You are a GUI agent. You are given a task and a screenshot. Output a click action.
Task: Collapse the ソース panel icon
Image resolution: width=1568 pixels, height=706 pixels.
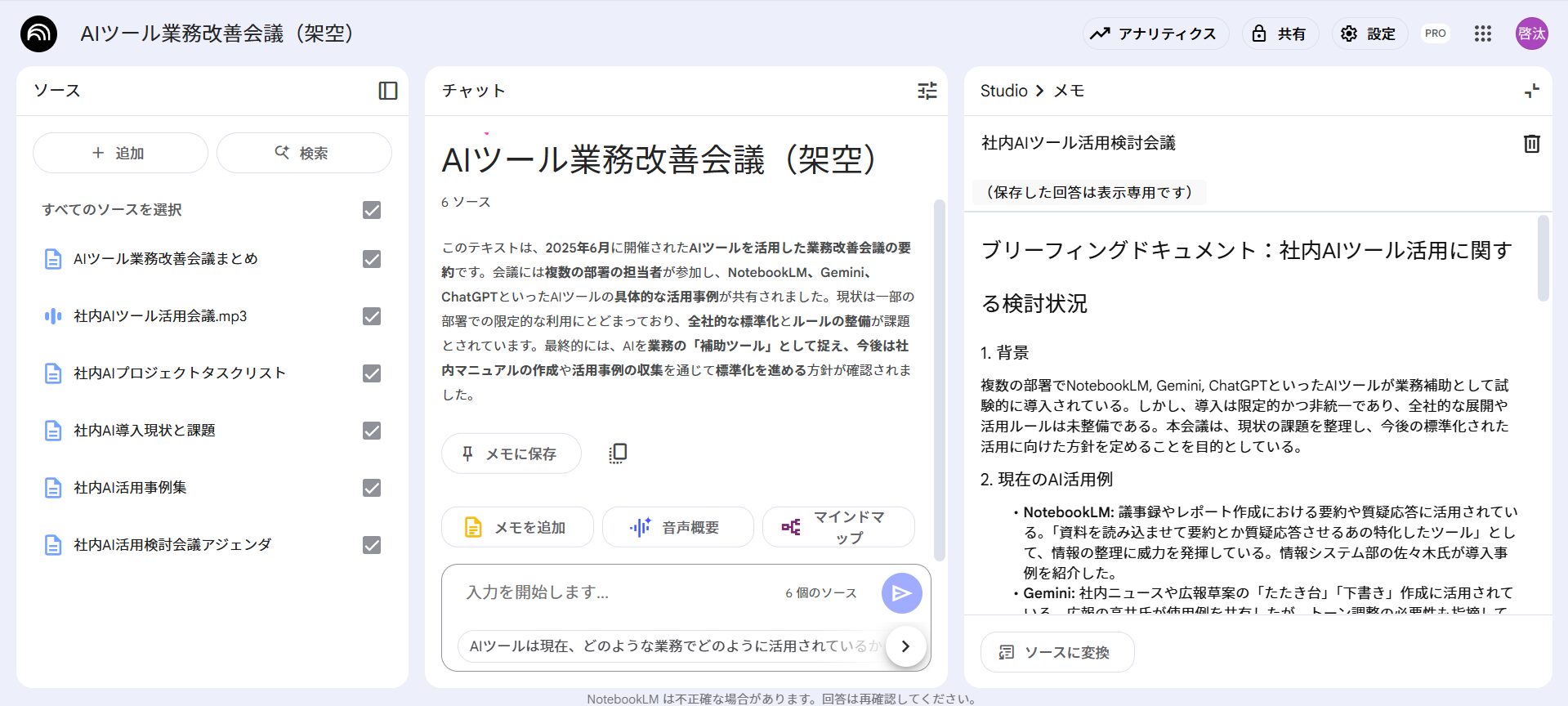388,91
